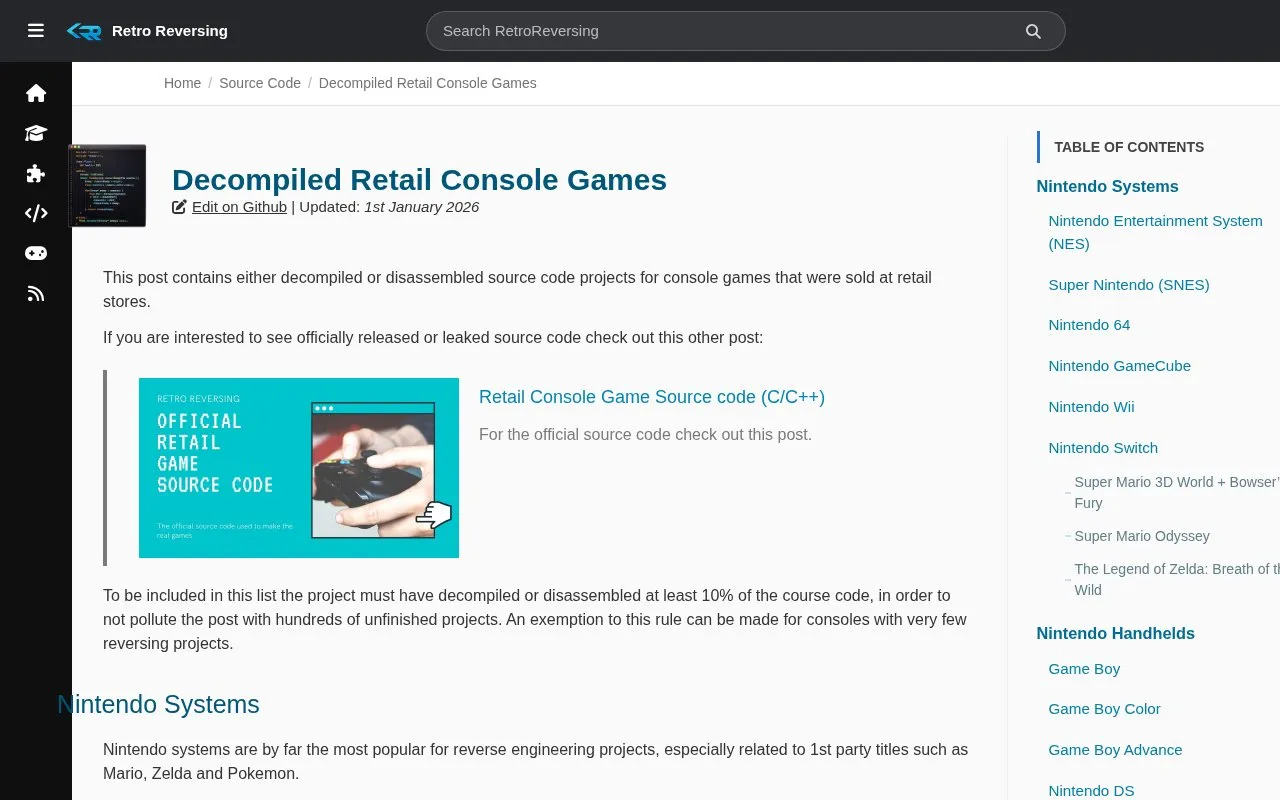
Task: Jump to Super Nintendo (SNES) section
Action: [1129, 285]
